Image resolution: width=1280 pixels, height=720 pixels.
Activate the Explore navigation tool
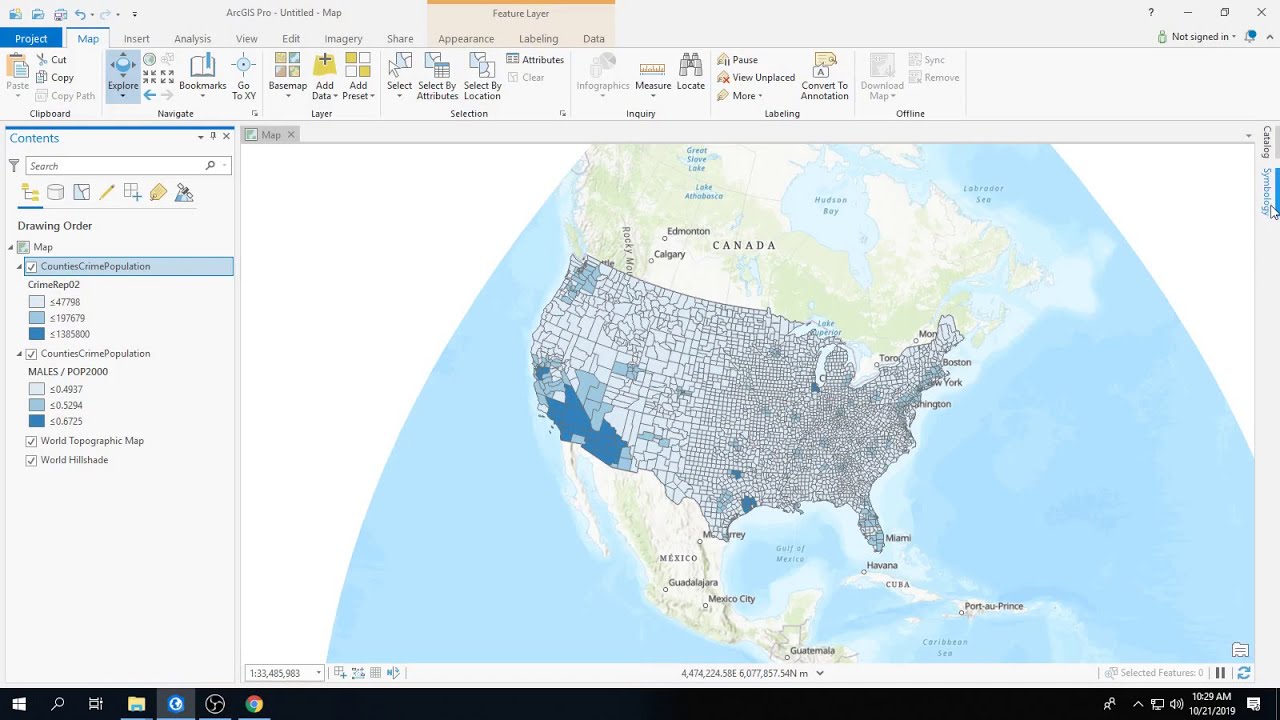[123, 75]
